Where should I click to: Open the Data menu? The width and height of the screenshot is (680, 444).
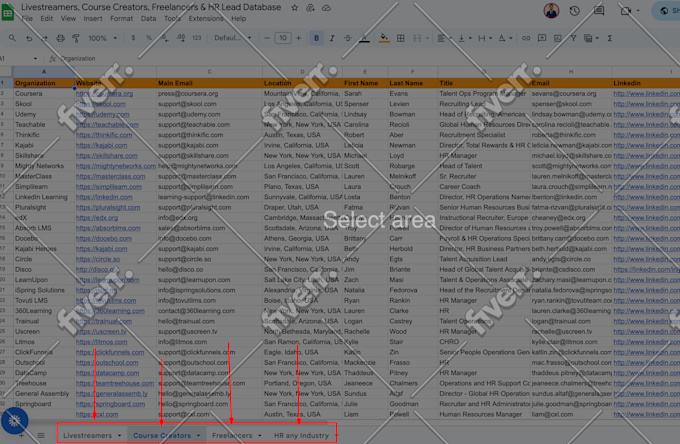(148, 19)
